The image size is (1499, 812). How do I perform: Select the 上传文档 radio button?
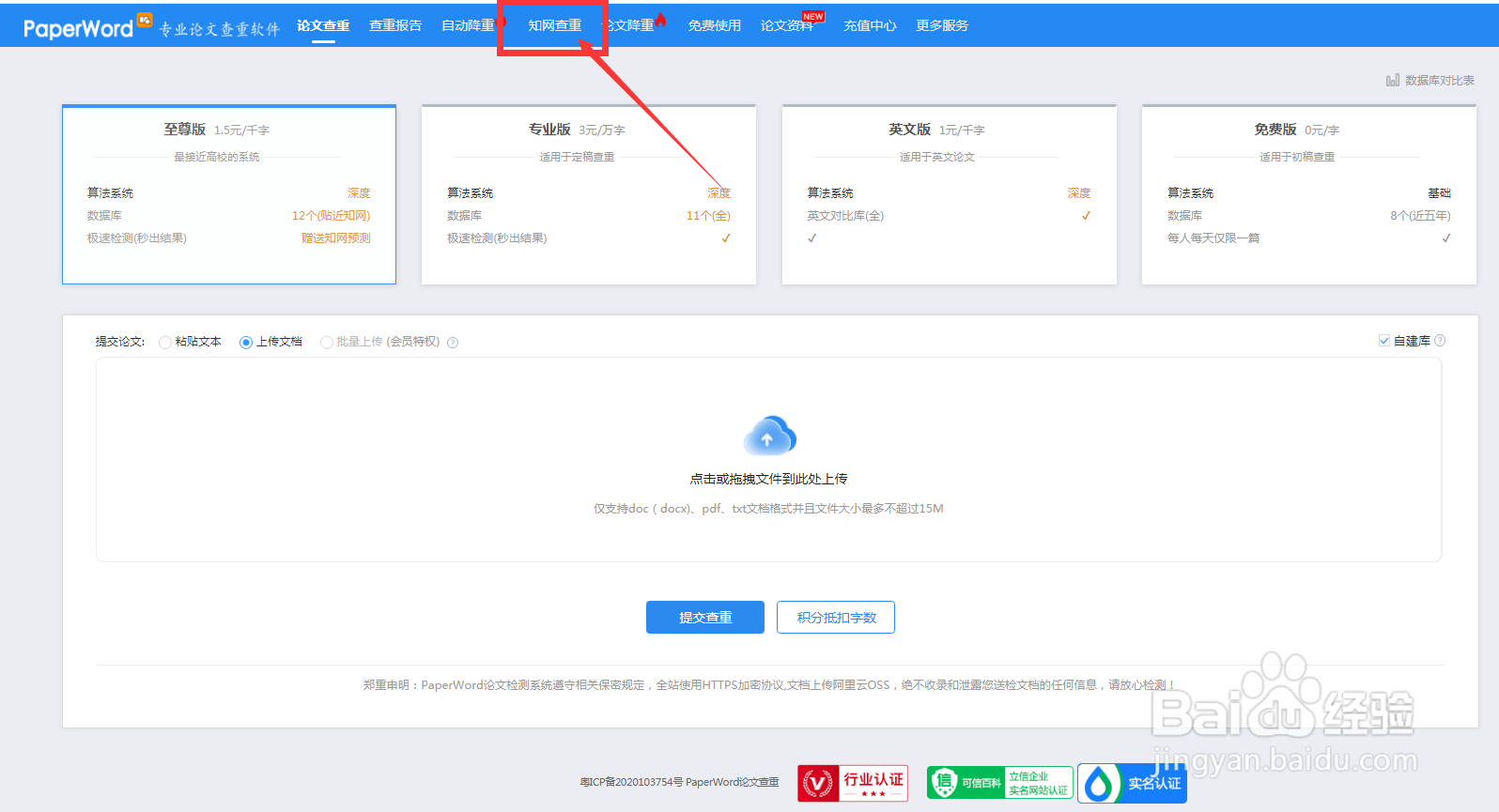tap(246, 343)
